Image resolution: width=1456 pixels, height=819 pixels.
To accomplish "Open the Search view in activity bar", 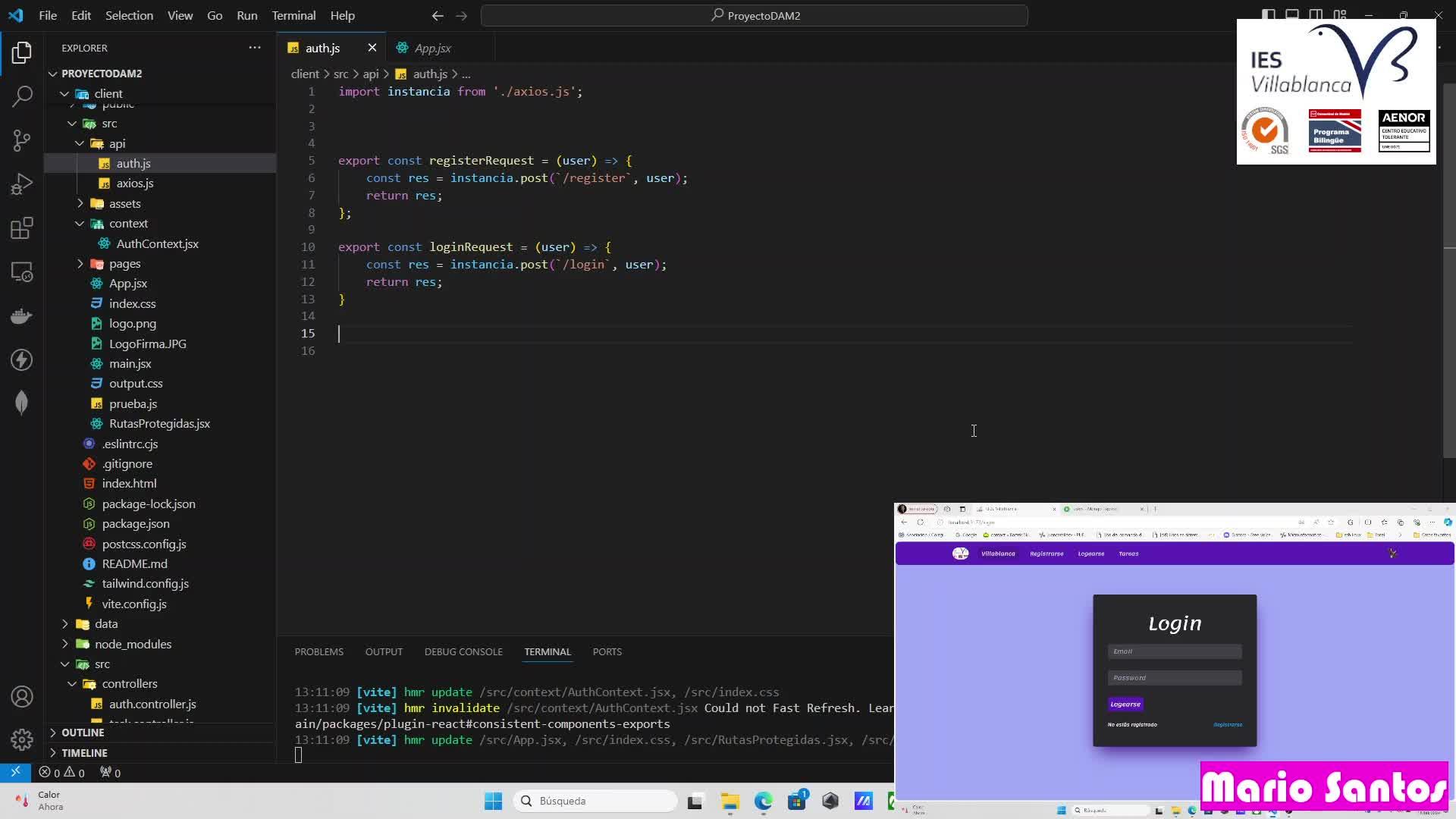I will tap(22, 96).
